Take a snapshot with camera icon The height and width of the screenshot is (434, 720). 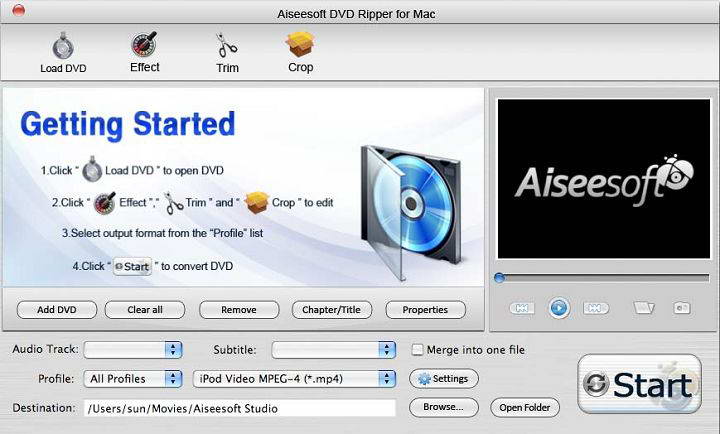(681, 308)
